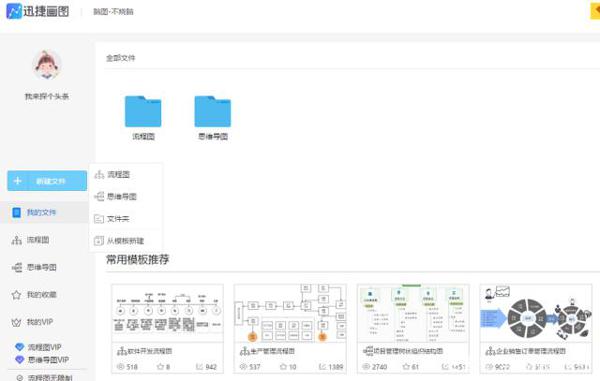Click the blue file icon beside 我的文件
Screen dimensions: 600x381
[x=16, y=212]
